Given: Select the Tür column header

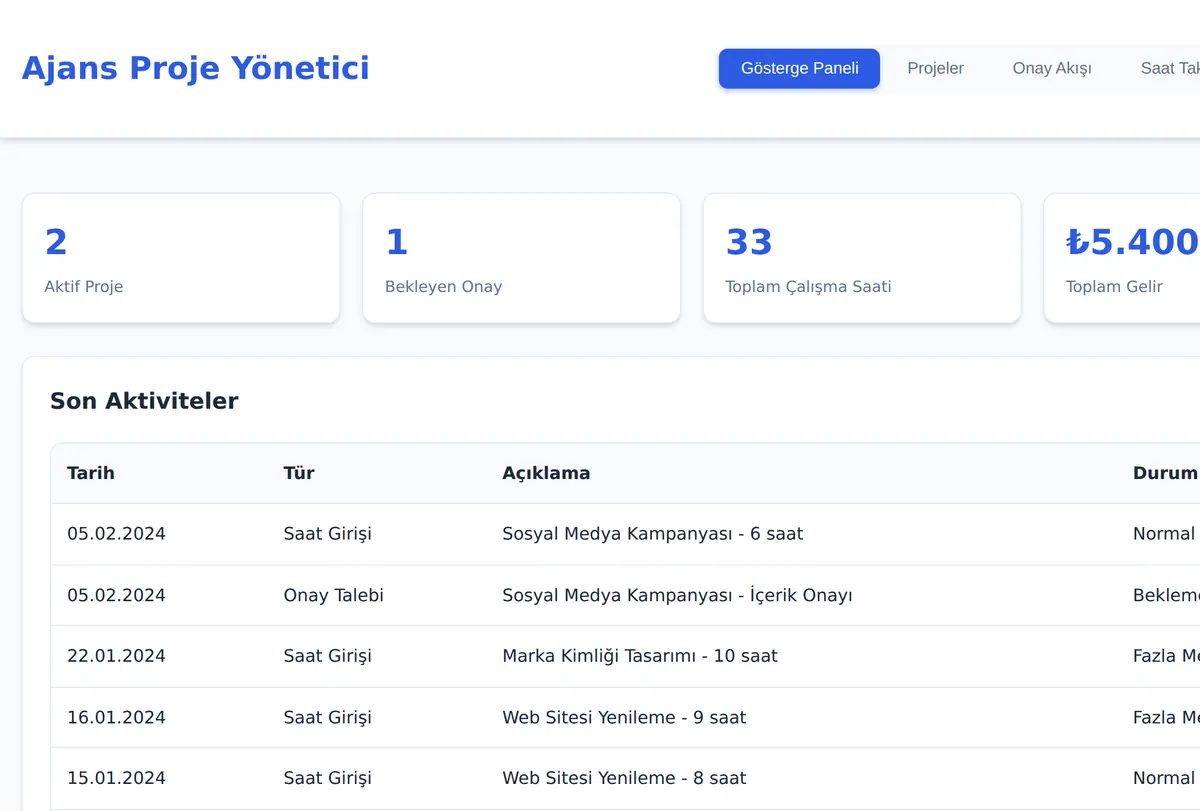Looking at the screenshot, I should (x=299, y=473).
